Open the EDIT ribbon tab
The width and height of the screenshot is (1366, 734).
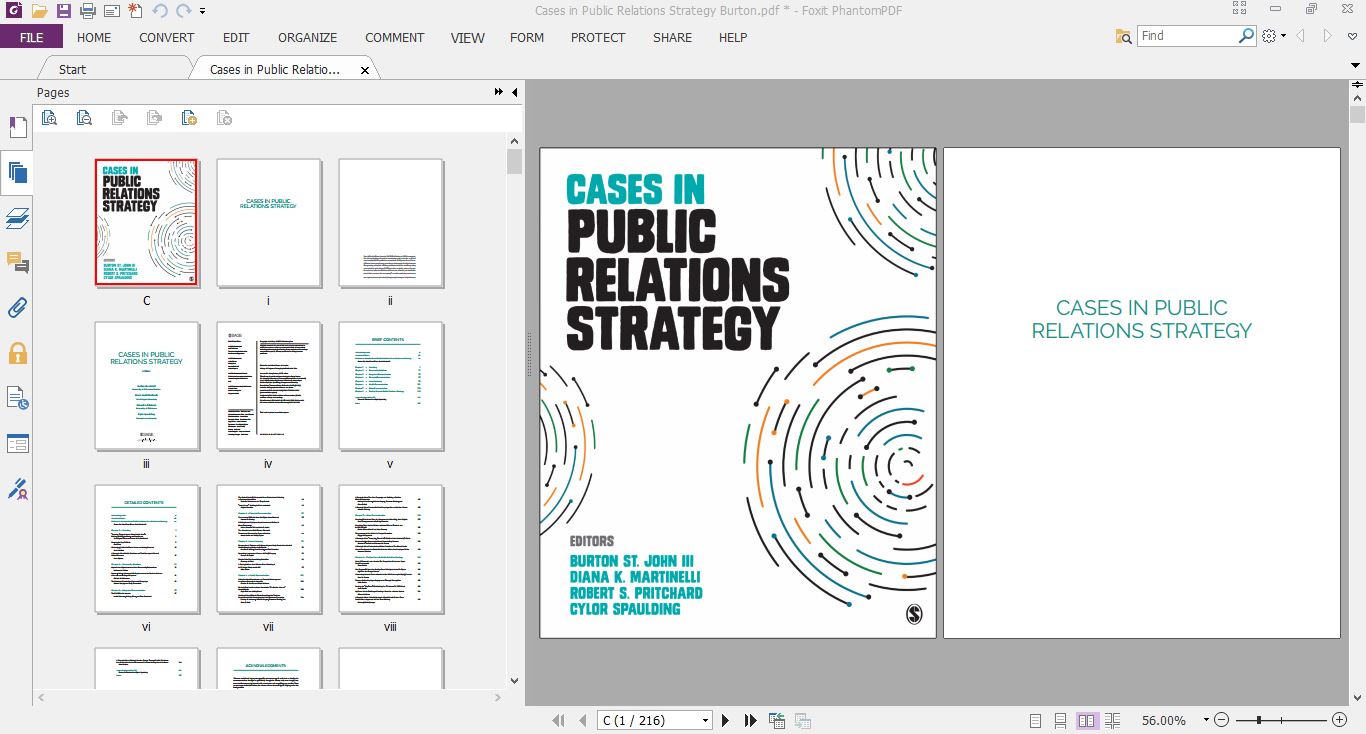coord(236,37)
